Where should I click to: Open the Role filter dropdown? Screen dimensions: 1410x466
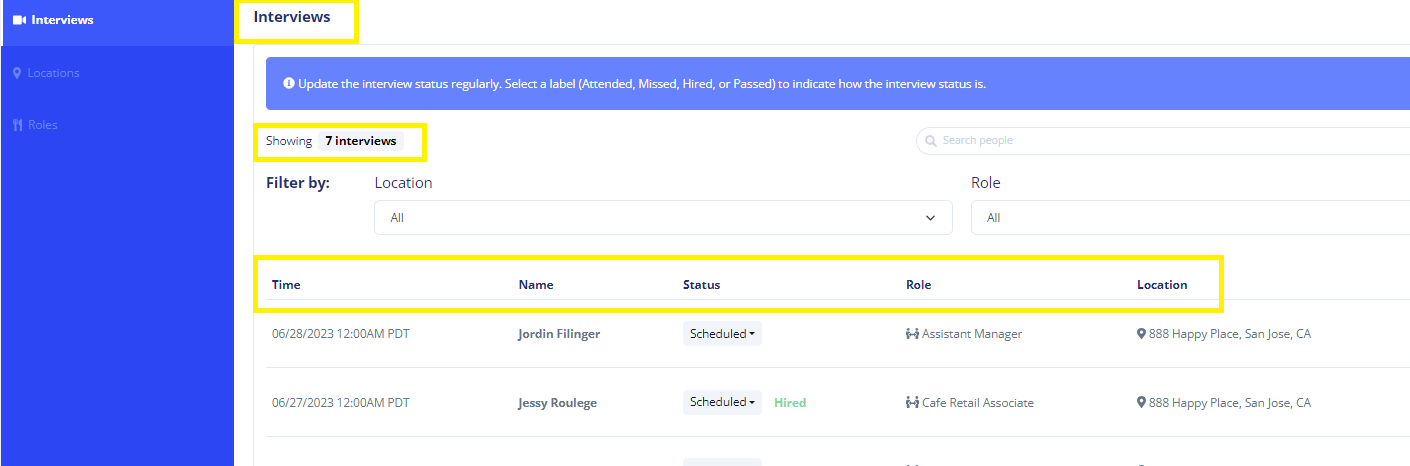(1190, 218)
